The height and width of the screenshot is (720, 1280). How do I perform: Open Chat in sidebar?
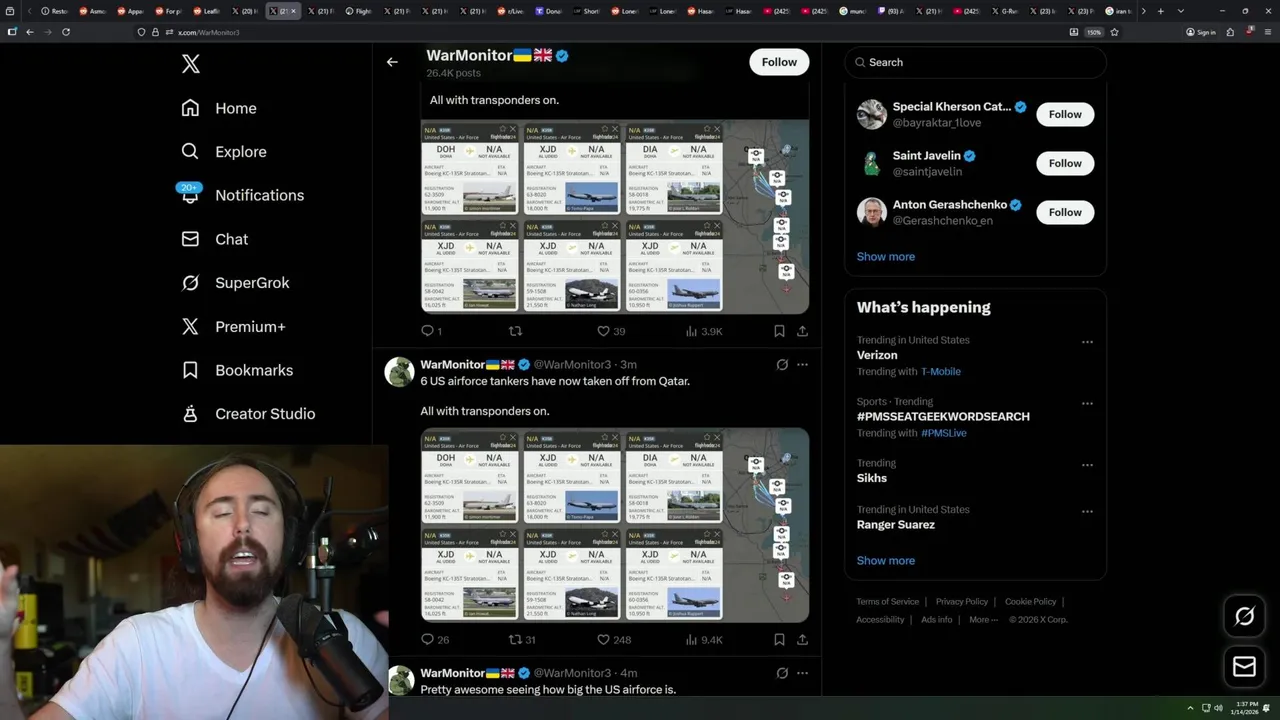tap(214, 239)
